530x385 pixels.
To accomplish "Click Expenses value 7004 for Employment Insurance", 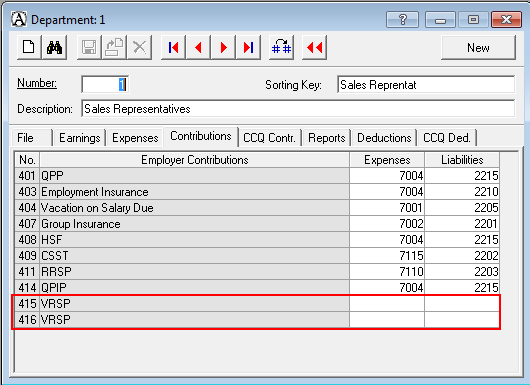I will (387, 192).
